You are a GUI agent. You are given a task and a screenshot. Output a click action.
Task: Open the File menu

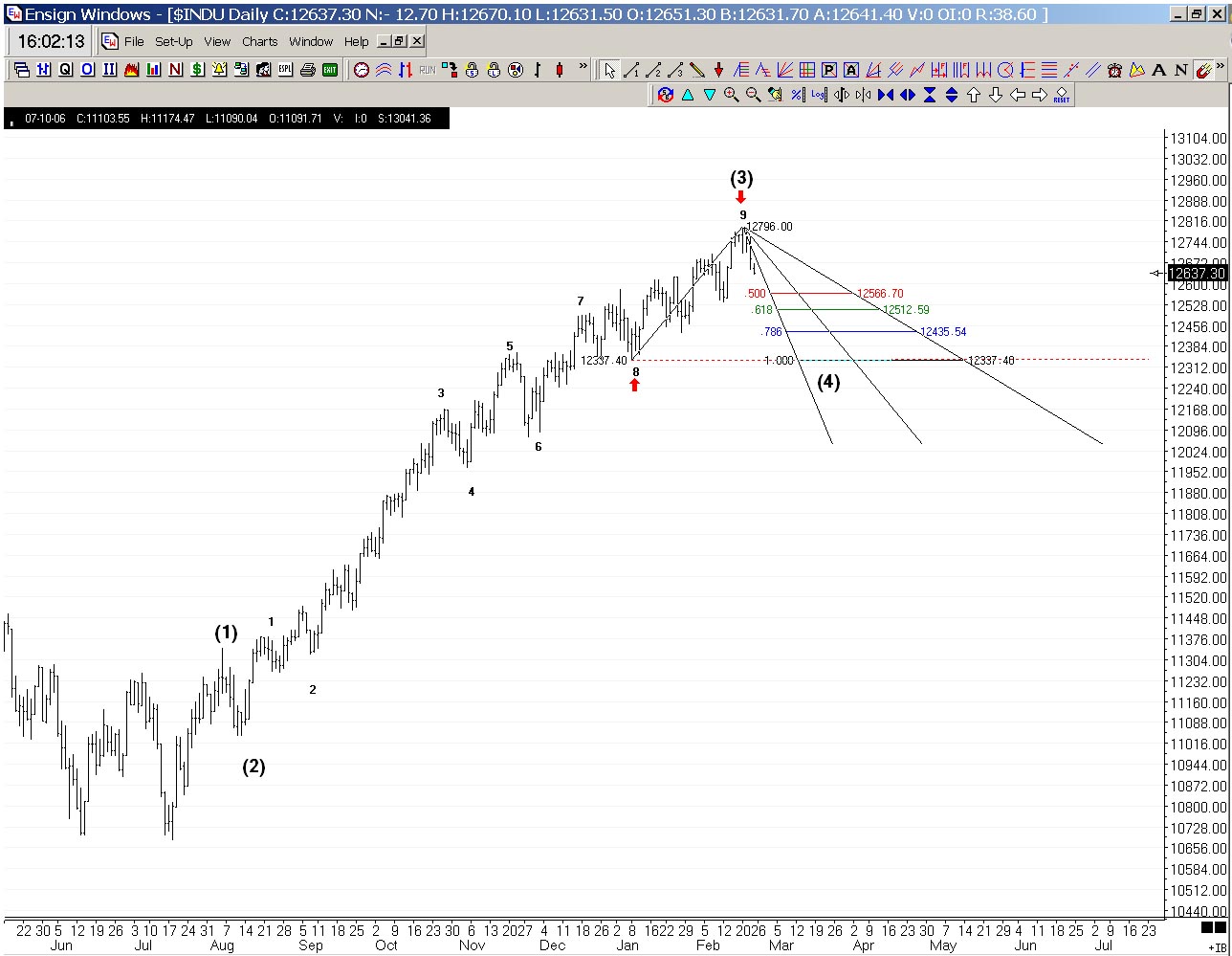pyautogui.click(x=134, y=42)
